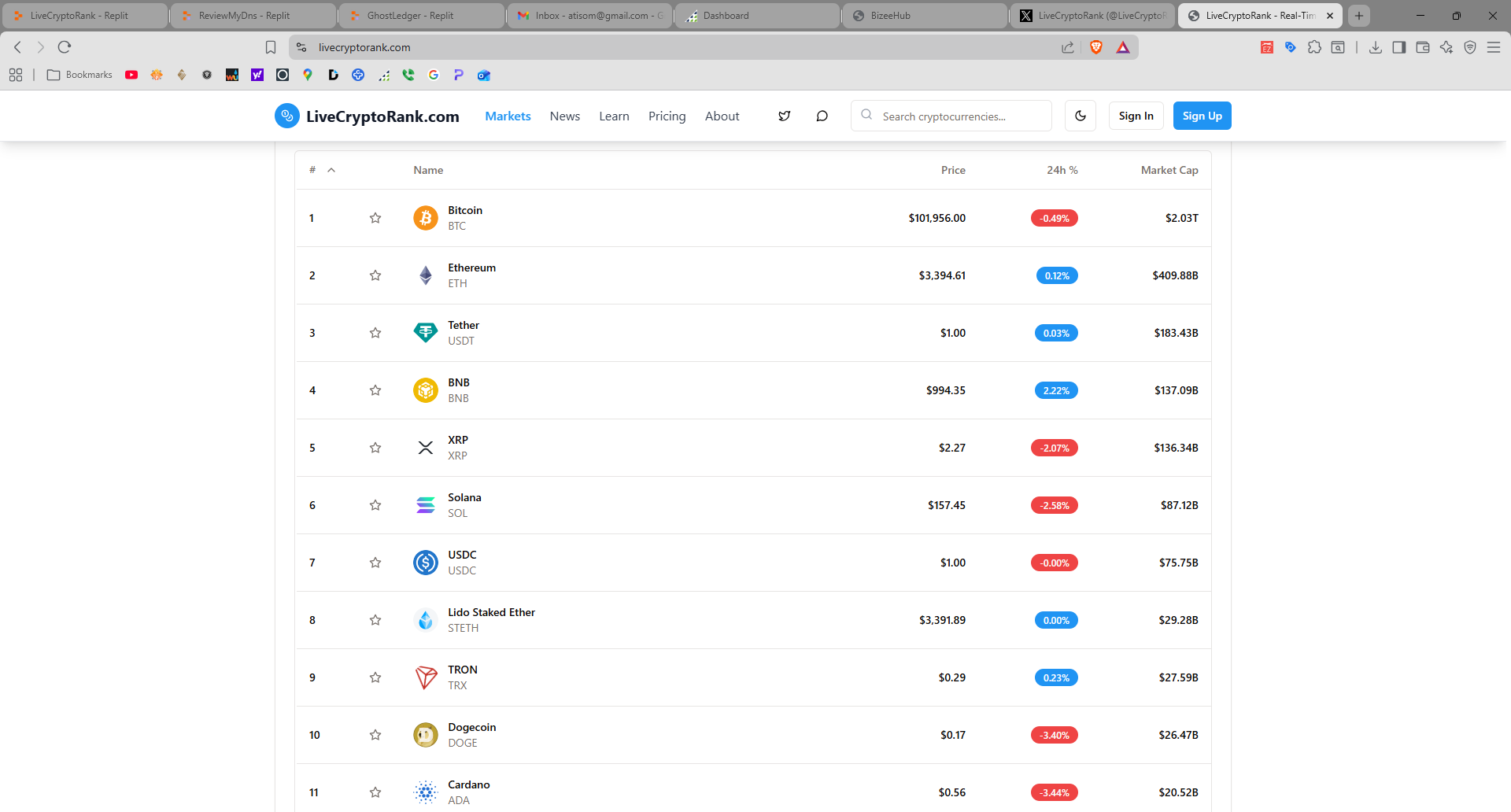Click the LiveCryptoRank.com logo icon
This screenshot has height=812, width=1511.
tap(286, 116)
